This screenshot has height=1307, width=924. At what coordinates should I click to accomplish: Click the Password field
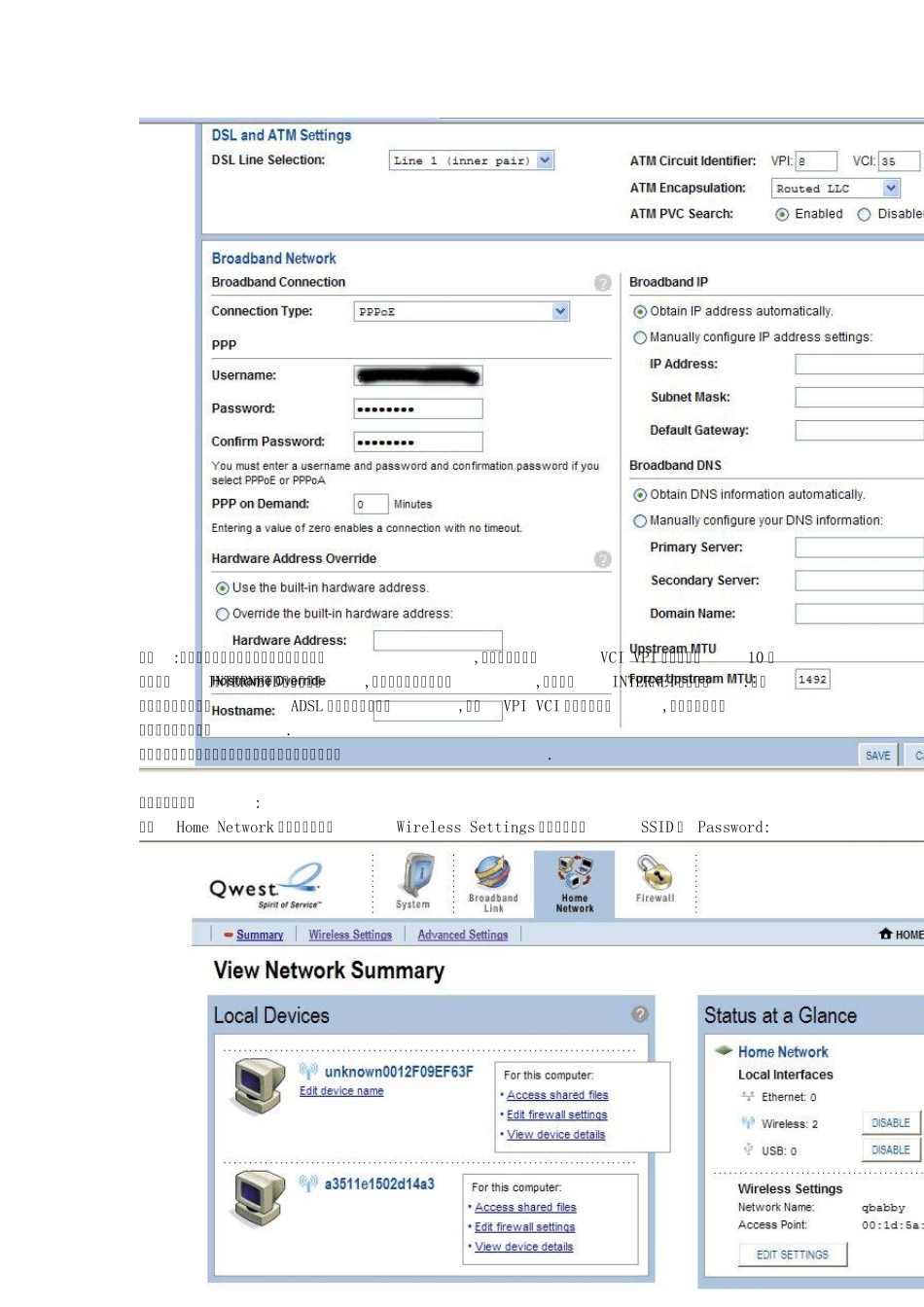click(x=418, y=409)
